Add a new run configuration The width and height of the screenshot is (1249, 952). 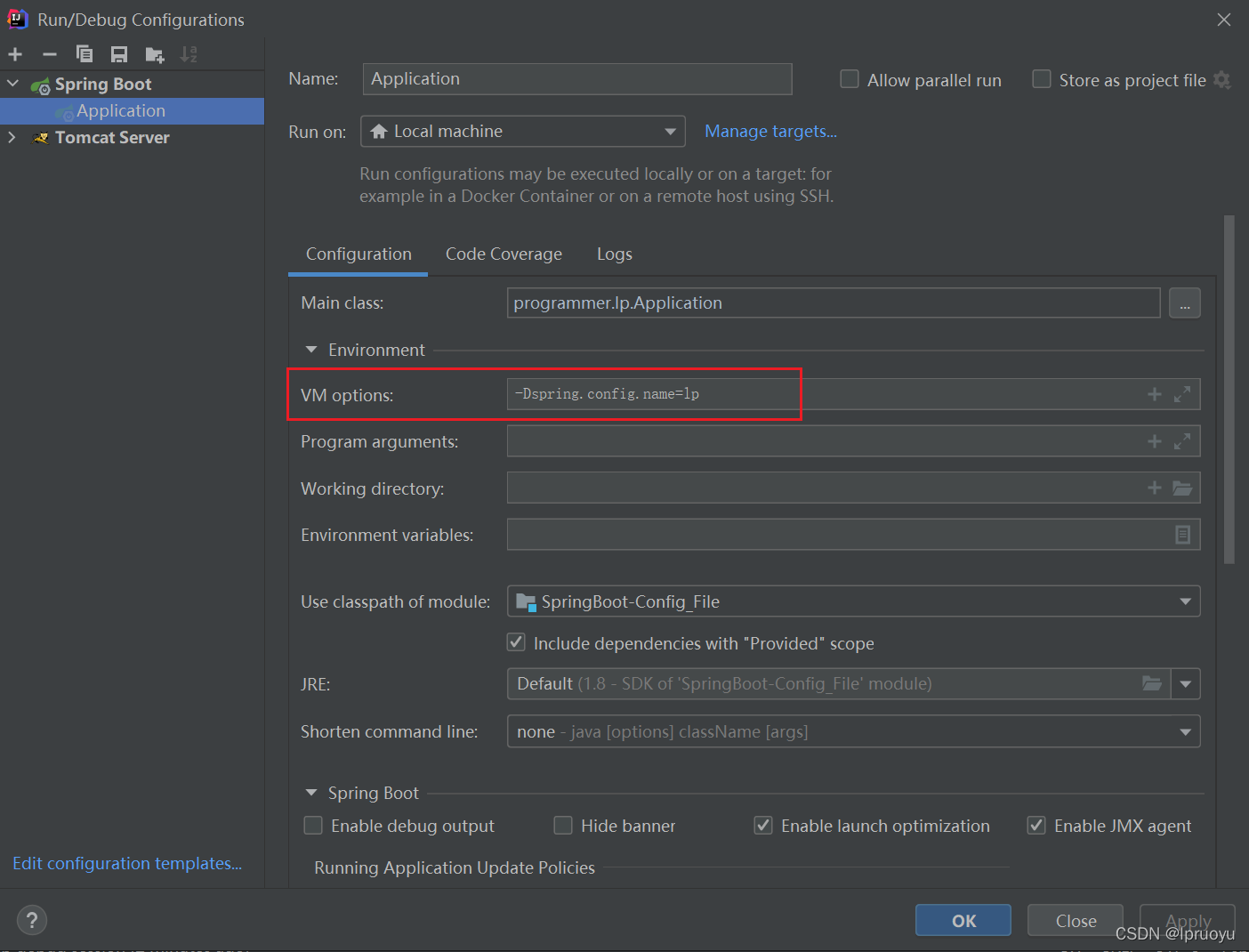(15, 54)
